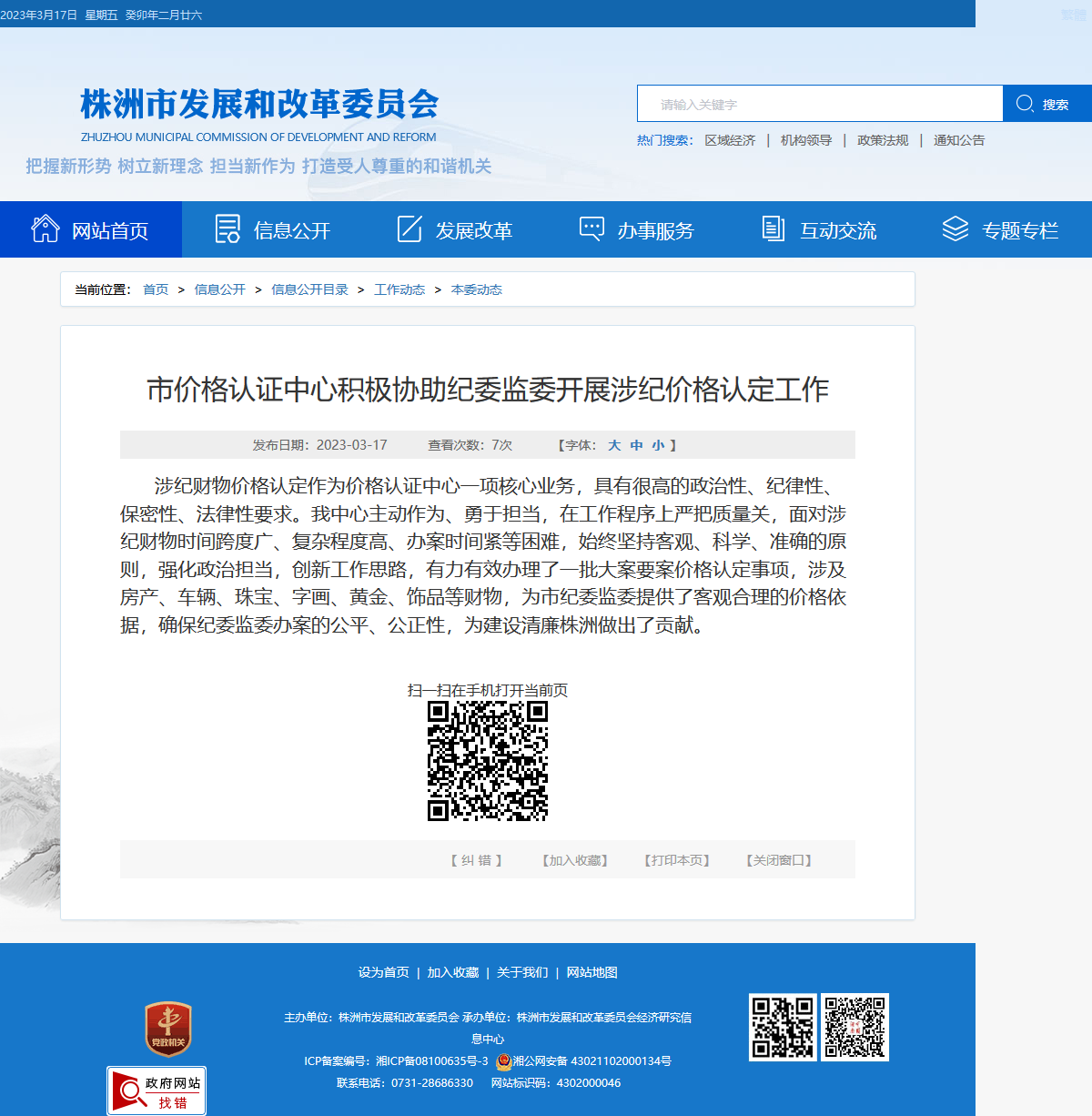Set font size to 小
1092x1116 pixels.
(658, 445)
